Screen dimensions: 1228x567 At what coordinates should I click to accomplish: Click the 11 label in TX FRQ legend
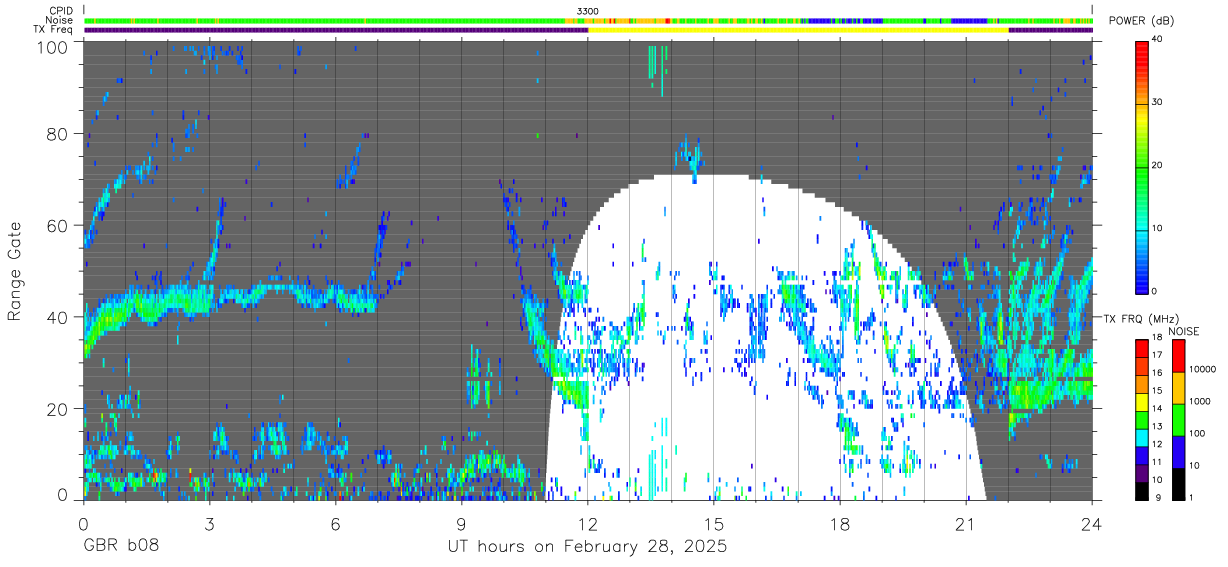click(1158, 462)
